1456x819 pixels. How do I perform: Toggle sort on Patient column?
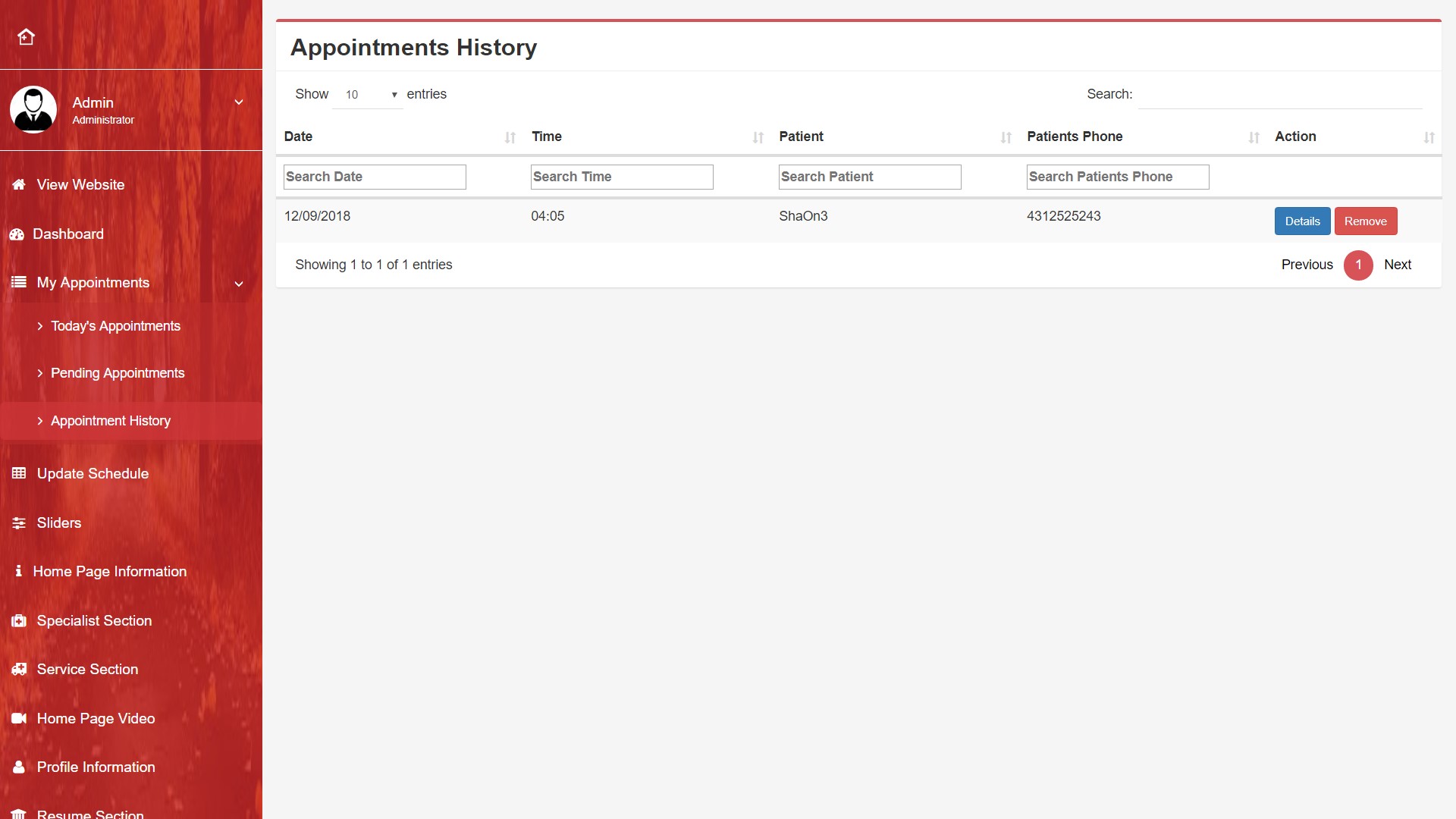(1006, 137)
